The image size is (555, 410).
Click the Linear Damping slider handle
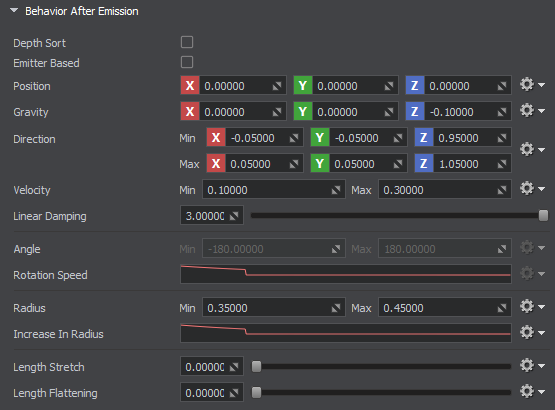pos(543,216)
